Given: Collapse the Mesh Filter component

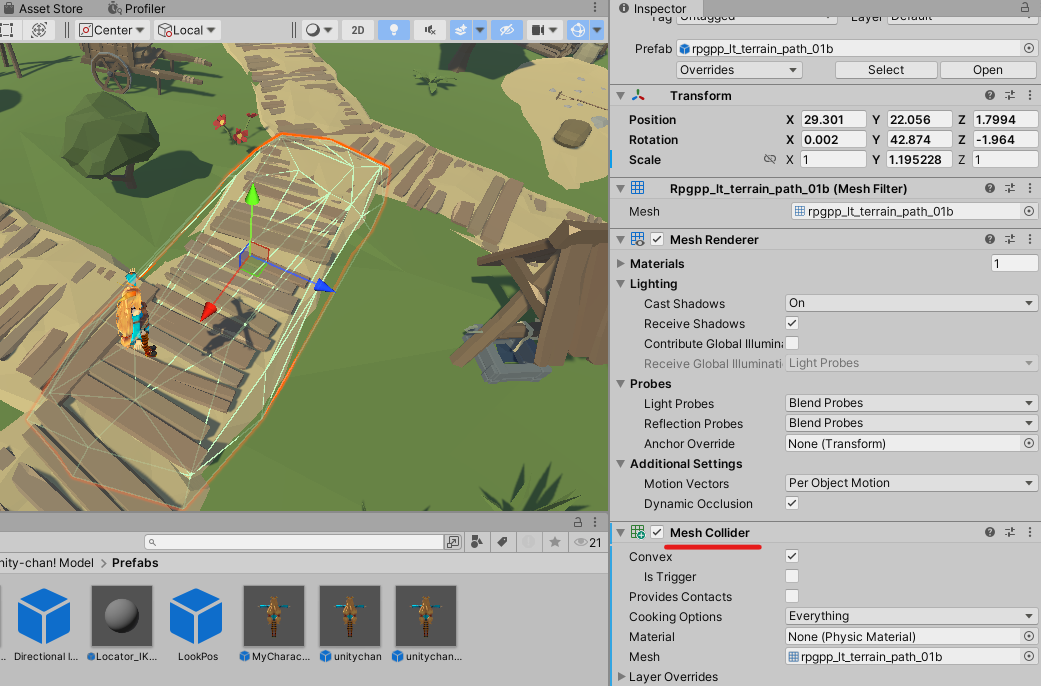Looking at the screenshot, I should point(621,189).
